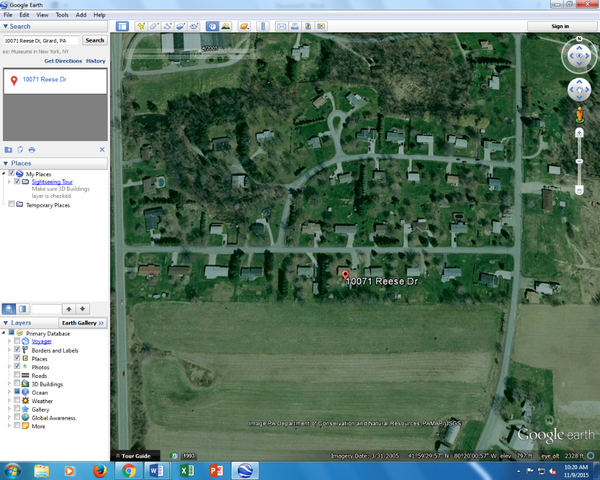Click the zoom in plus at slider top
Image resolution: width=600 pixels, height=480 pixels.
tap(579, 133)
